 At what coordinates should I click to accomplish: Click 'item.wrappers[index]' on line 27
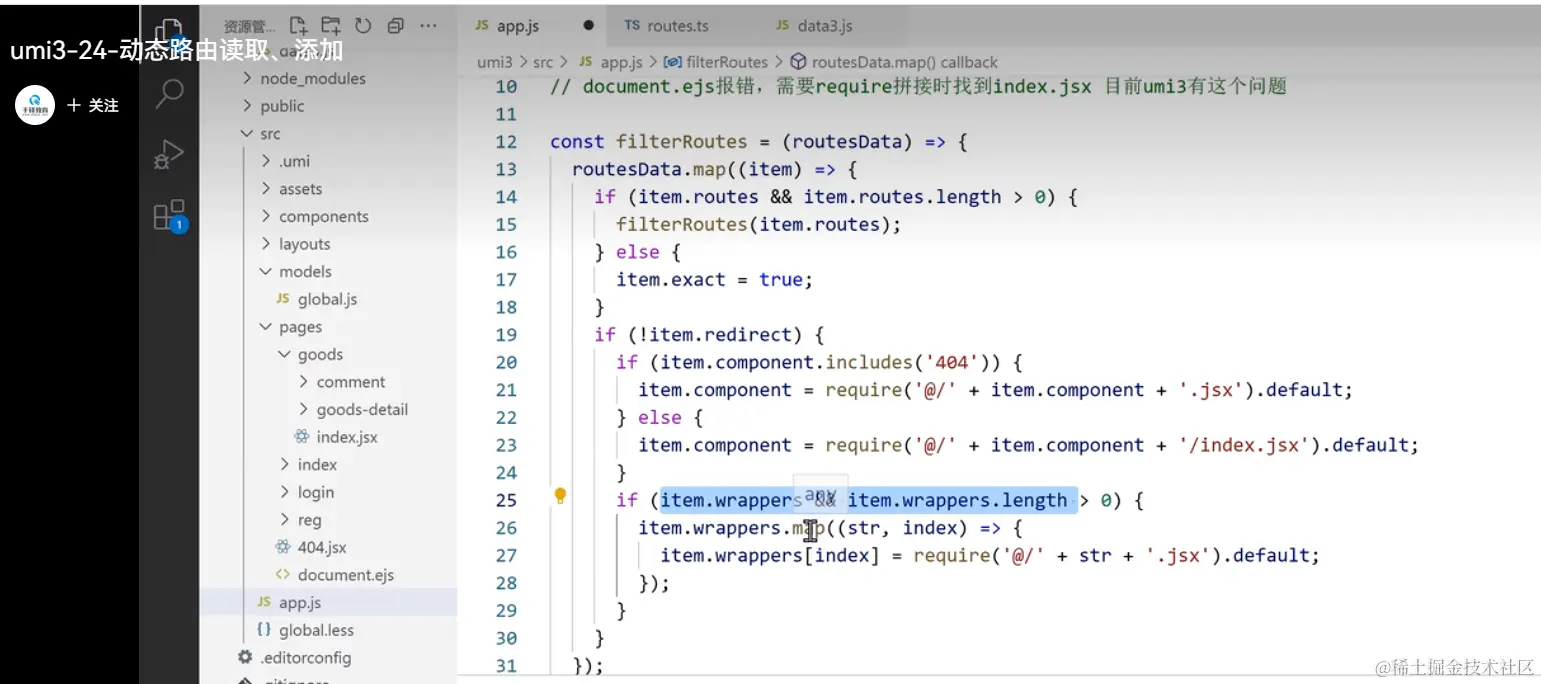[x=770, y=555]
